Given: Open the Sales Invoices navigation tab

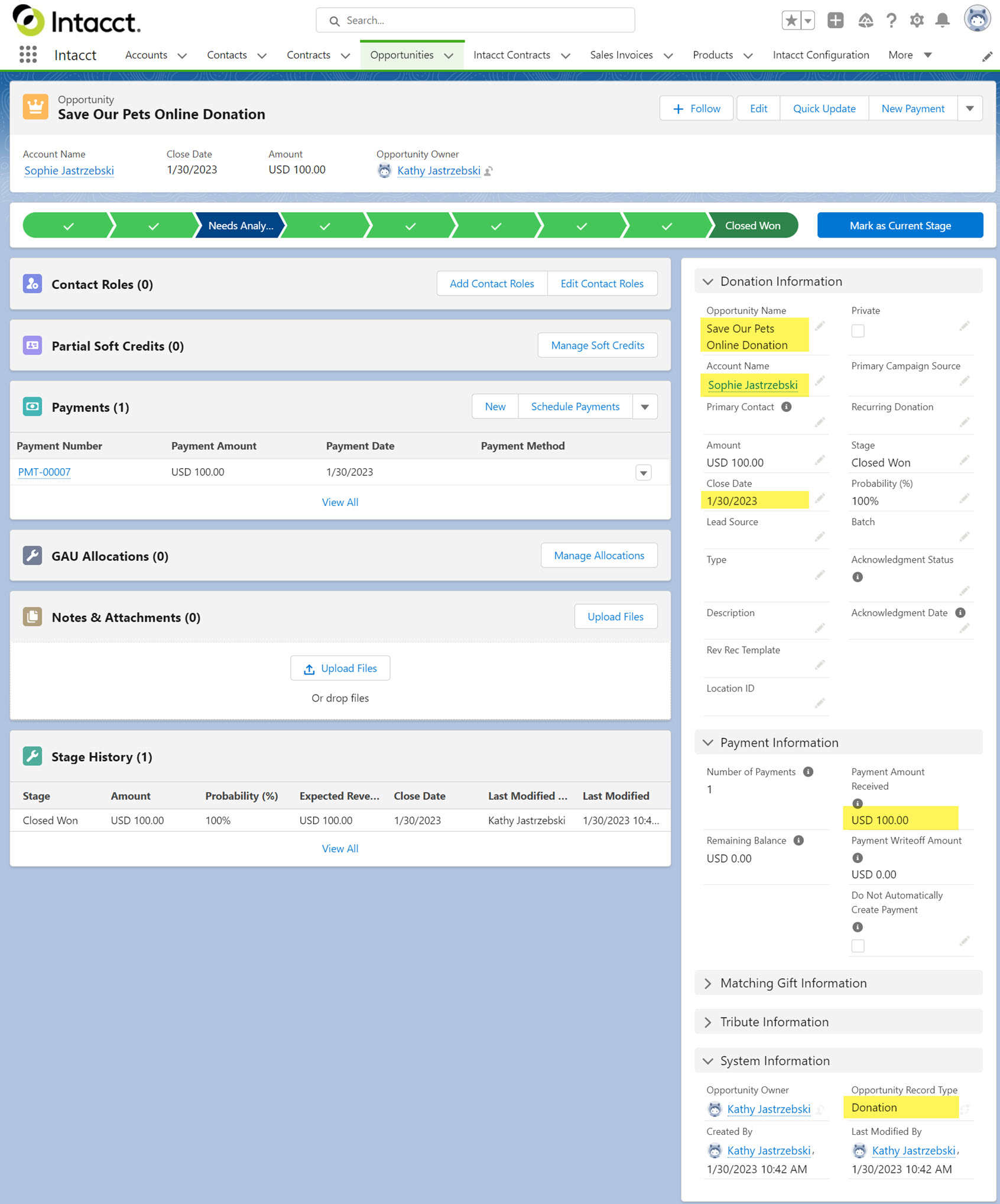Looking at the screenshot, I should tap(621, 55).
